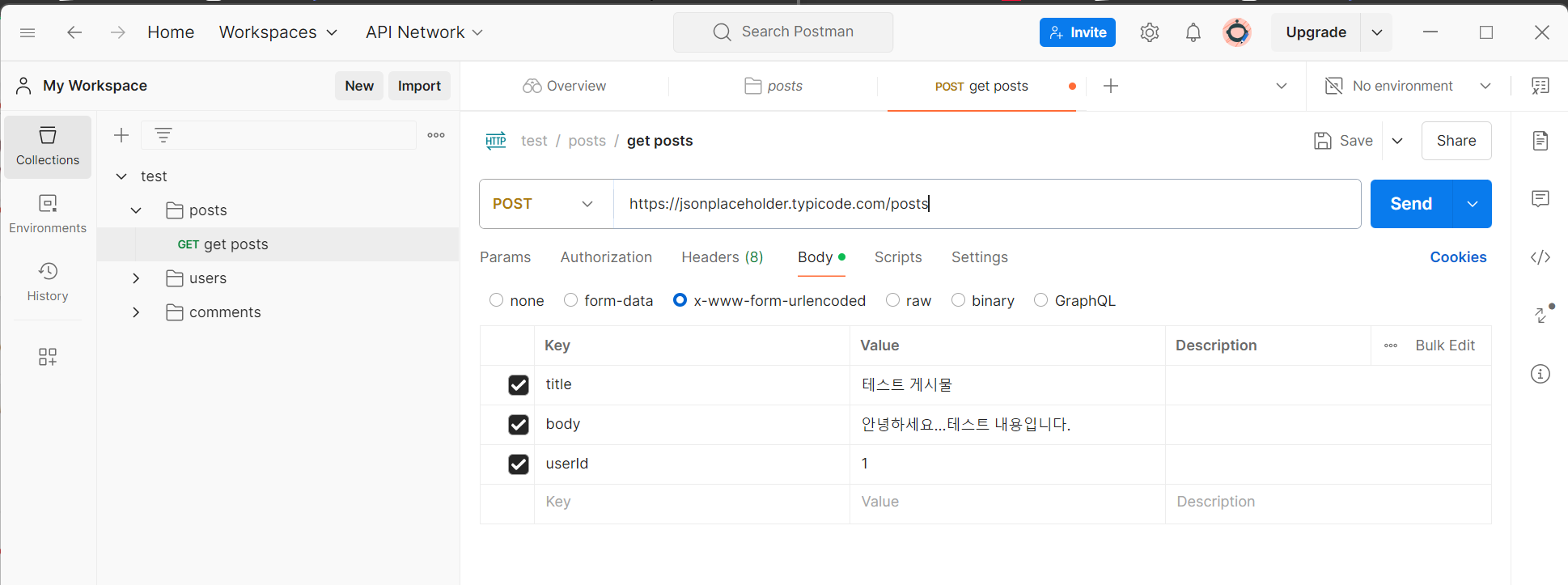Open the Authorization tab
The width and height of the screenshot is (1568, 585).
coord(606,257)
